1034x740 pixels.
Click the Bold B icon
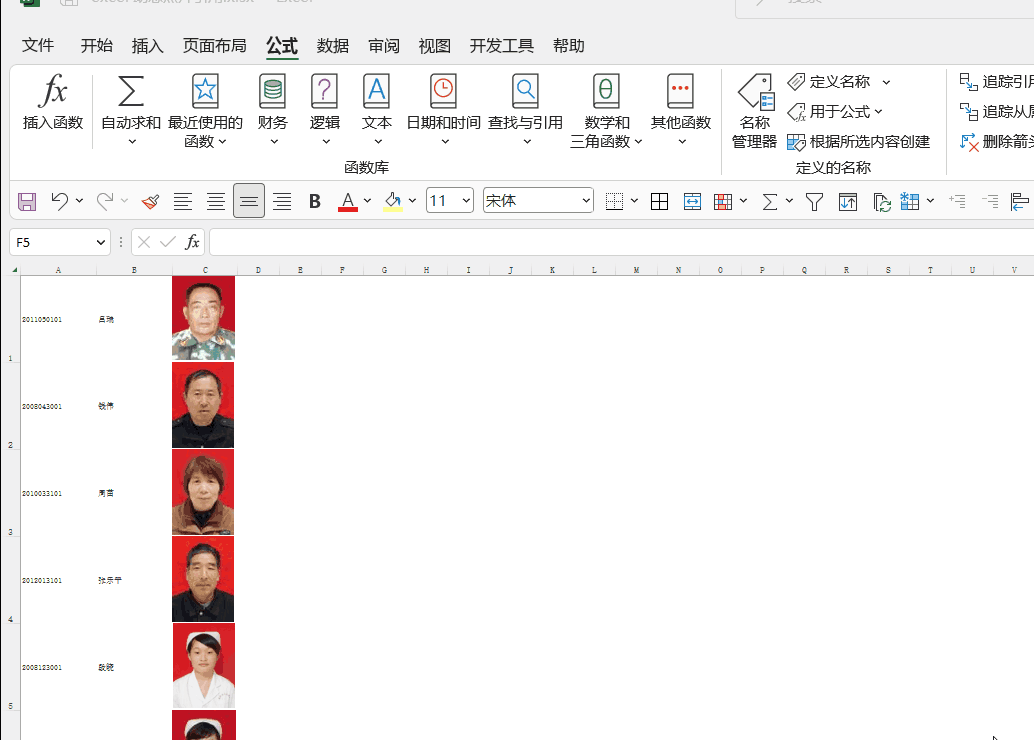315,201
